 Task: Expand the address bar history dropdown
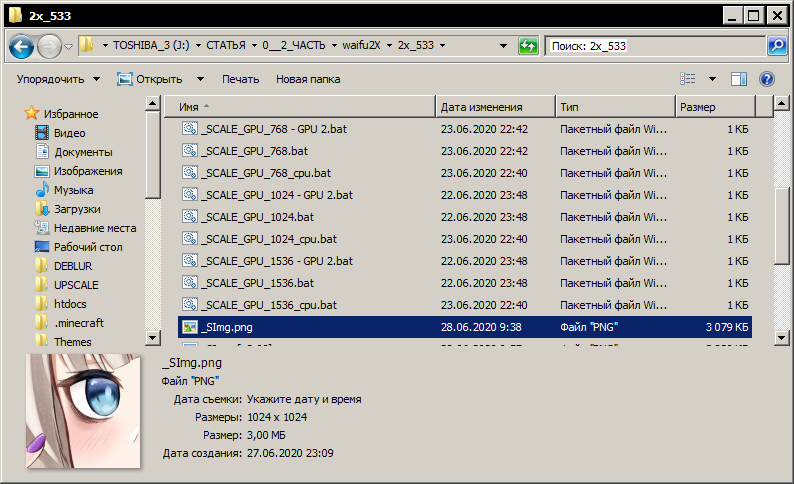(x=503, y=46)
